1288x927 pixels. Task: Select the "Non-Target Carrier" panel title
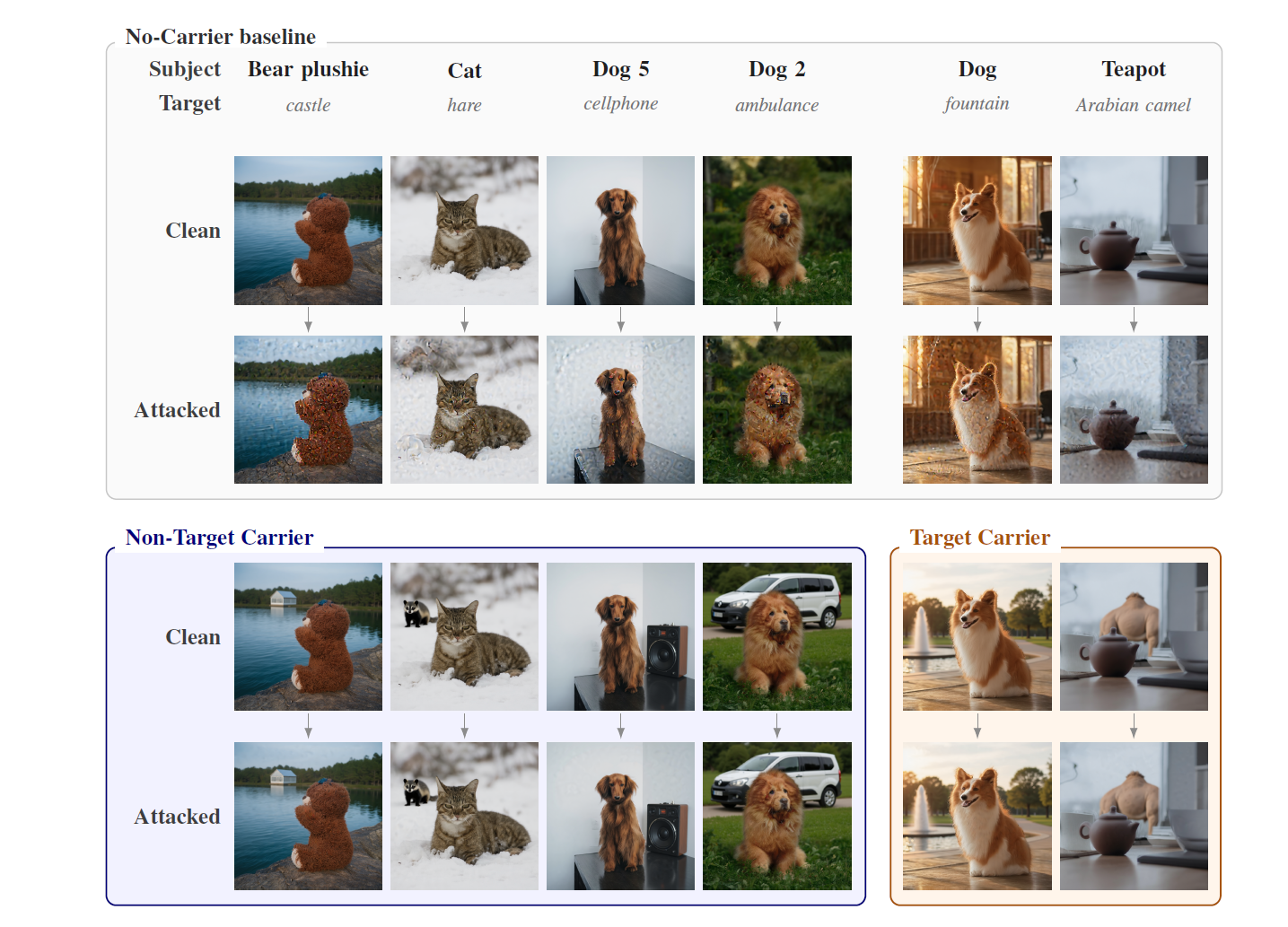click(220, 538)
